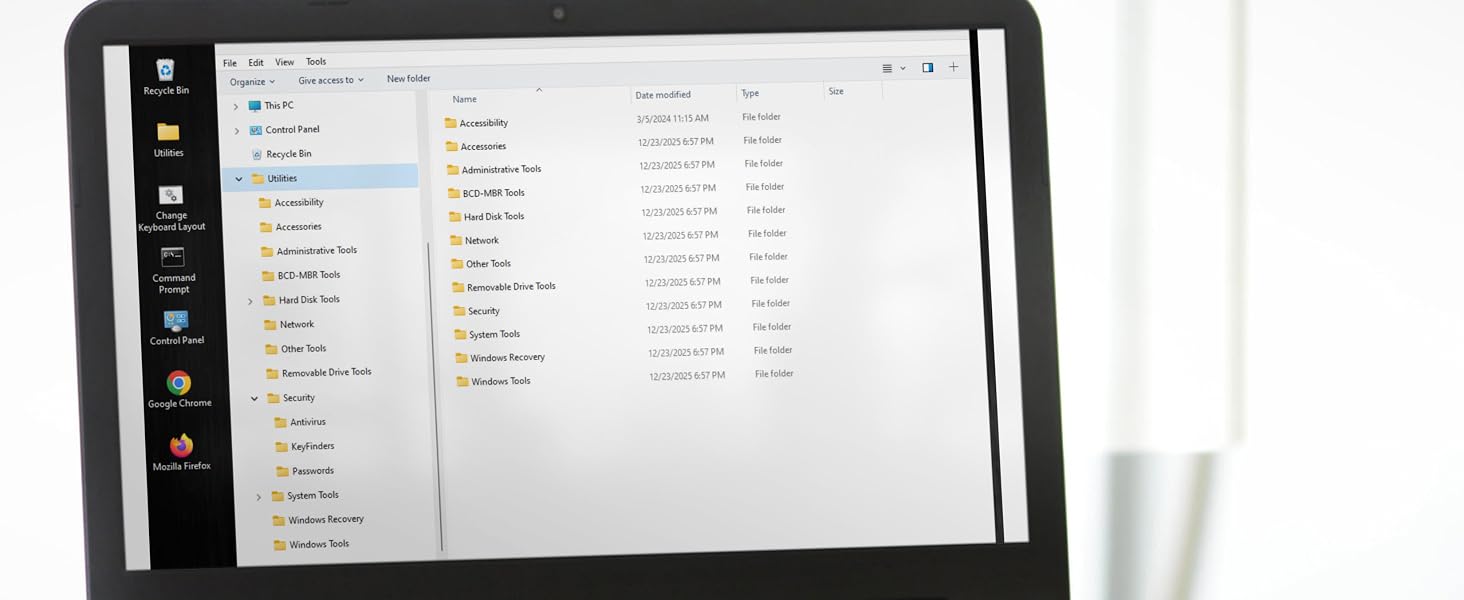The height and width of the screenshot is (600, 1464).
Task: Open the Tools menu
Action: (316, 61)
